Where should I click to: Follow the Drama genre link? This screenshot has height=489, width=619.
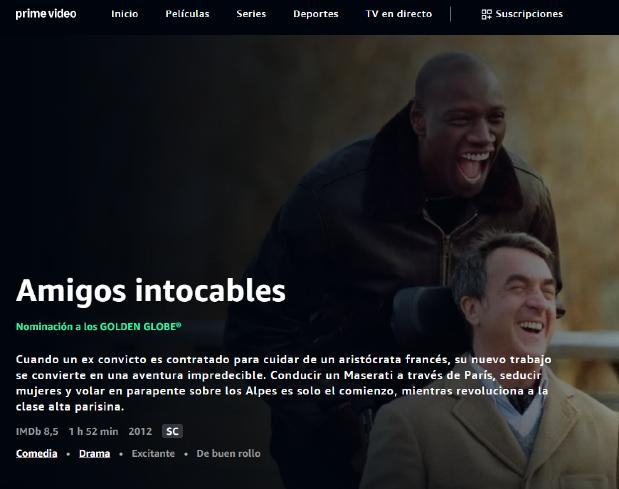pyautogui.click(x=94, y=453)
